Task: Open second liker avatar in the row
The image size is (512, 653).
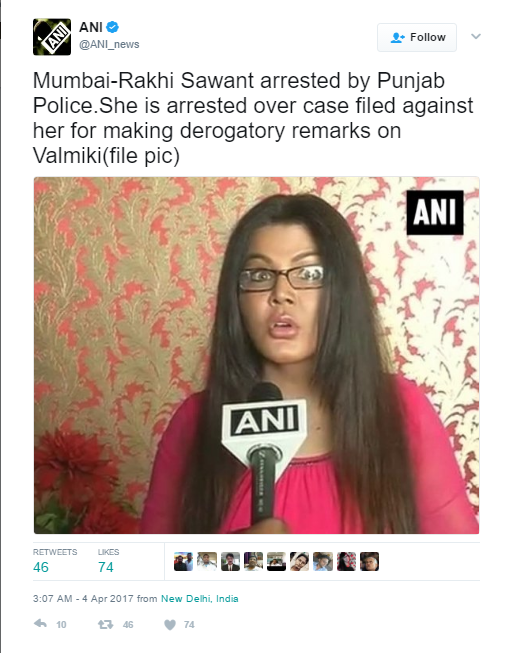Action: pos(207,561)
